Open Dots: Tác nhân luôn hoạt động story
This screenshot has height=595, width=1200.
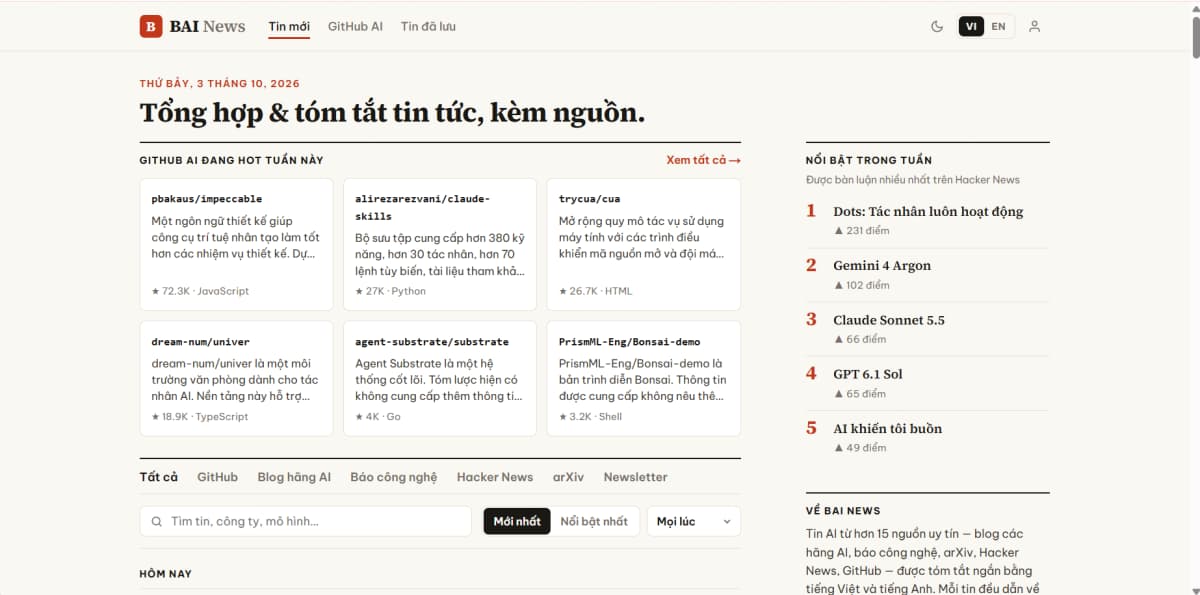928,211
